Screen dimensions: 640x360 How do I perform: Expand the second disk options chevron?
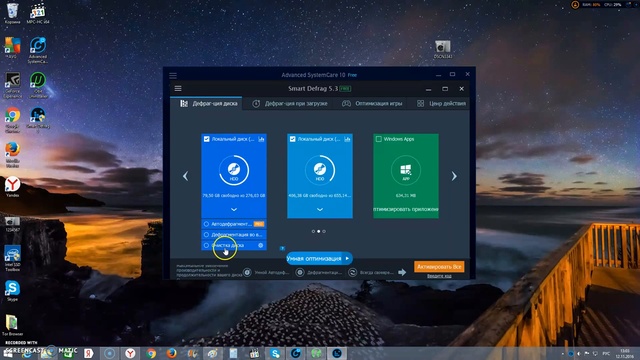[x=320, y=209]
